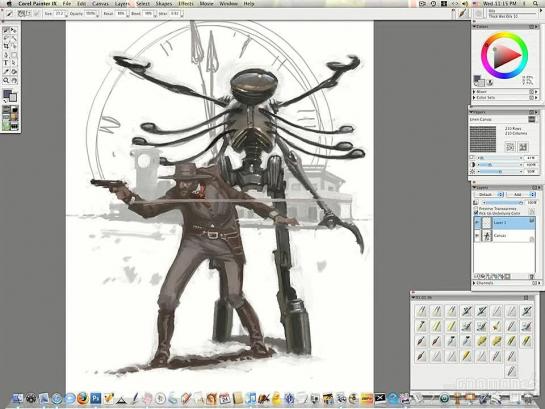Screen dimensions: 545x409
Task: Hide the Canvas layer eye icon
Action: pyautogui.click(x=477, y=236)
